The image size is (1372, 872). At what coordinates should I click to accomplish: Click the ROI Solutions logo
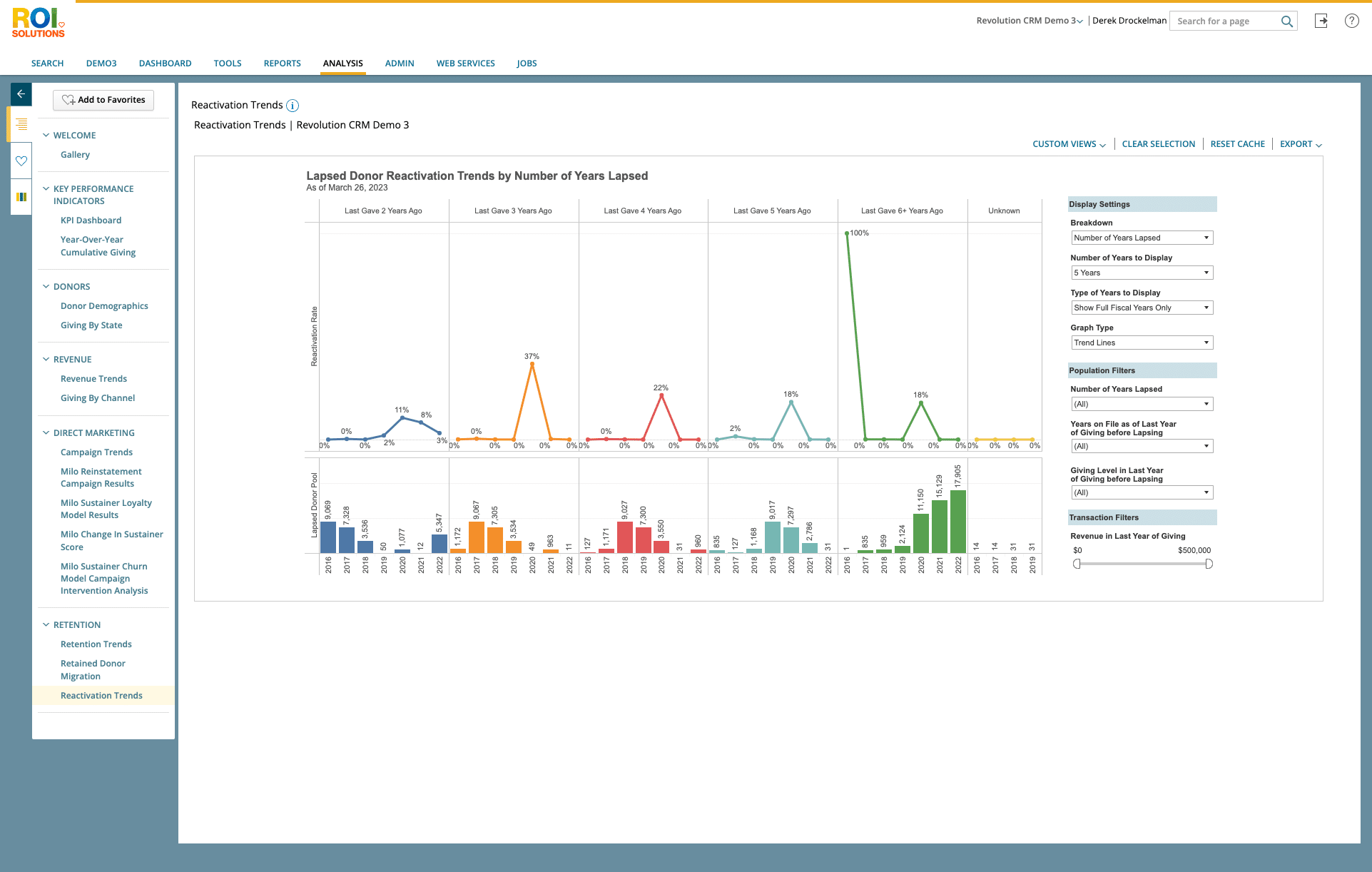pos(39,23)
